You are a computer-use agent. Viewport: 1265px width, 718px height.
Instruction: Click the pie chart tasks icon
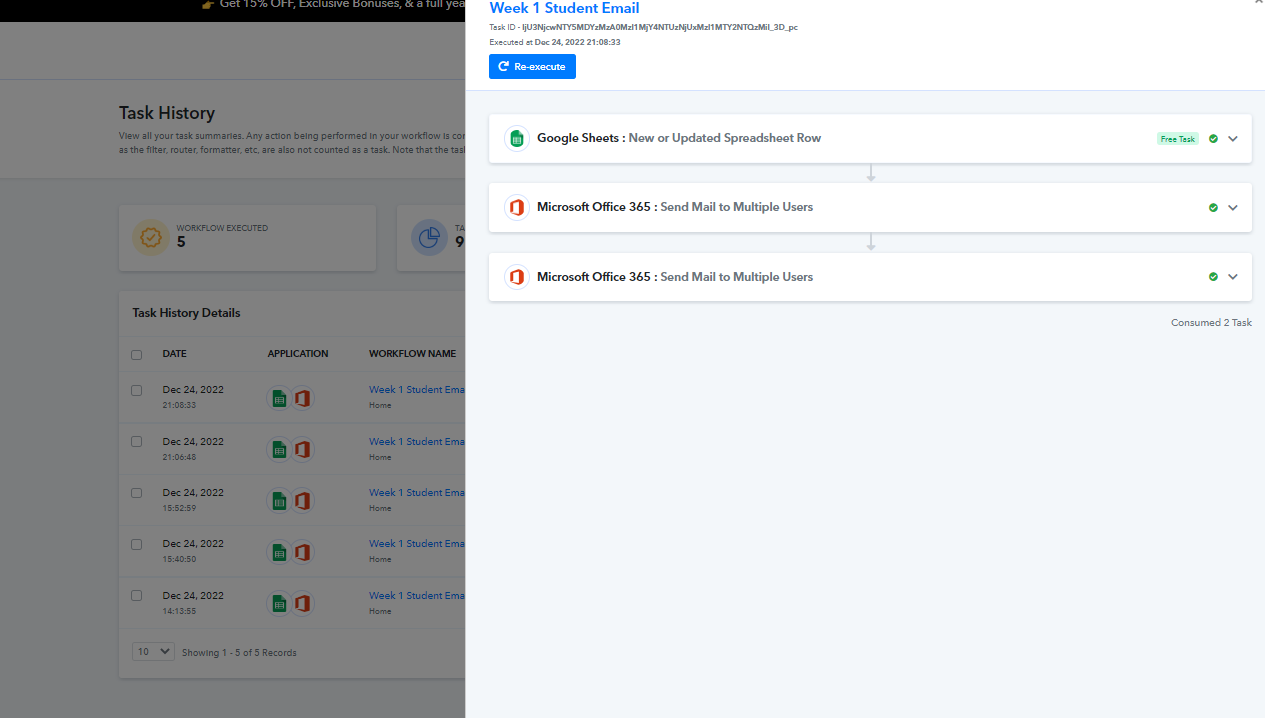tap(429, 237)
